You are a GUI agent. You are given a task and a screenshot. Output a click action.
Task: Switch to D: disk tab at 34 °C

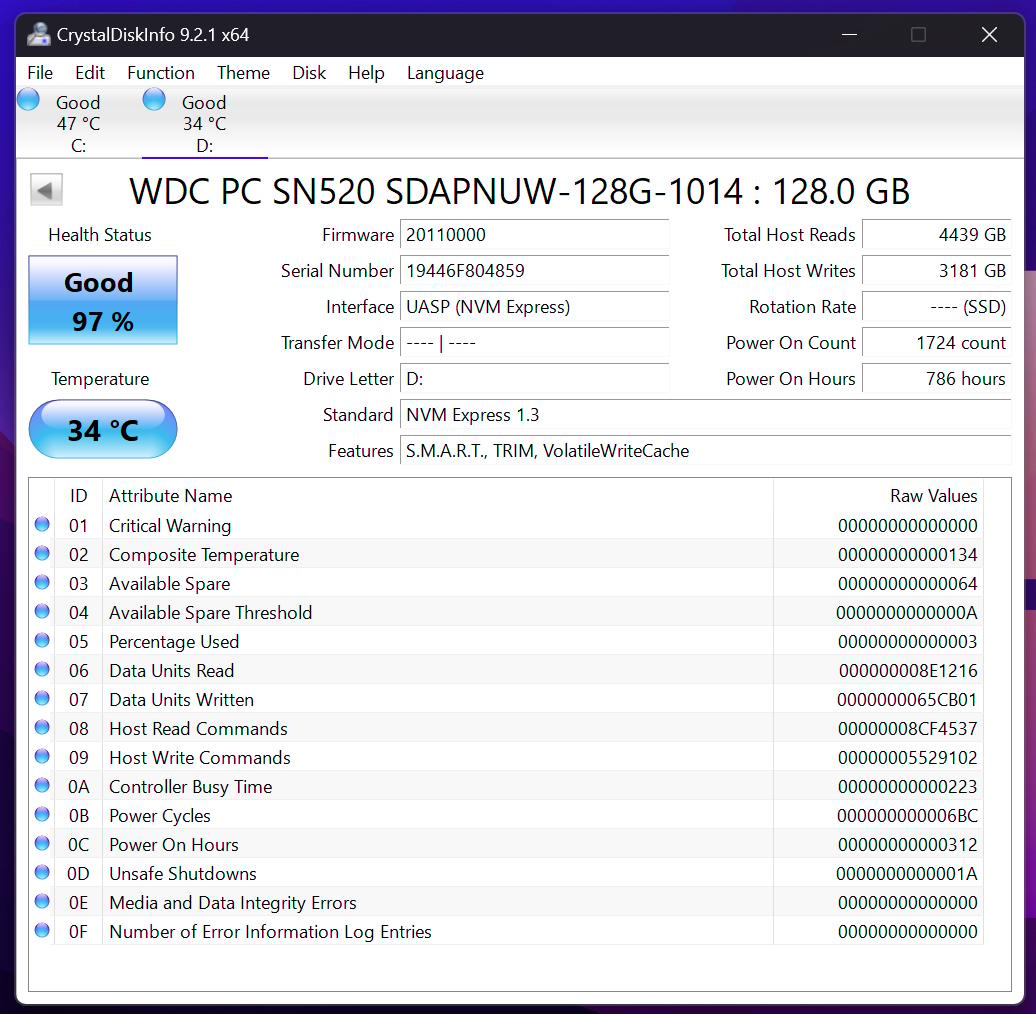coord(204,124)
